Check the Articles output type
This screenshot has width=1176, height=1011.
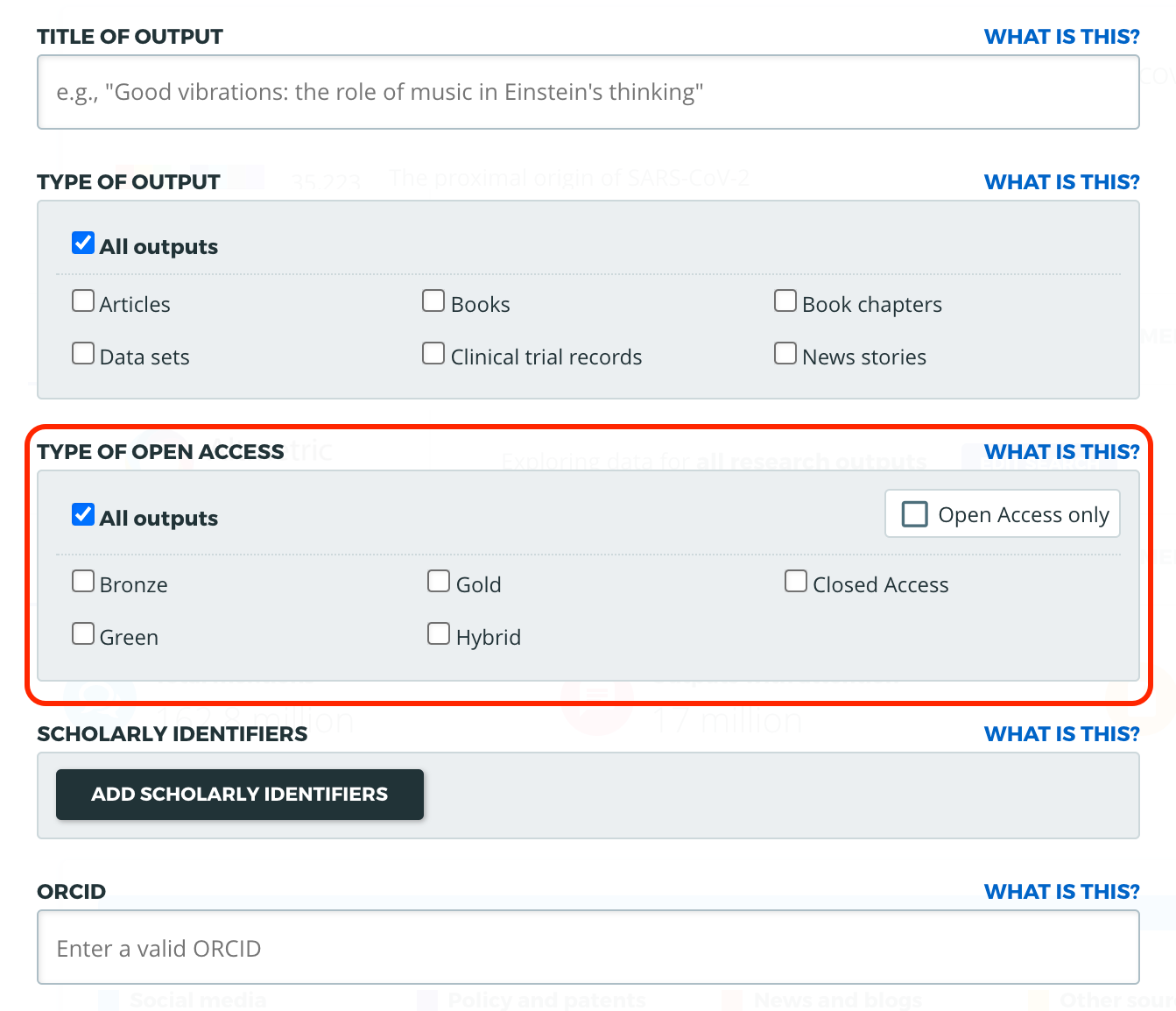(83, 301)
